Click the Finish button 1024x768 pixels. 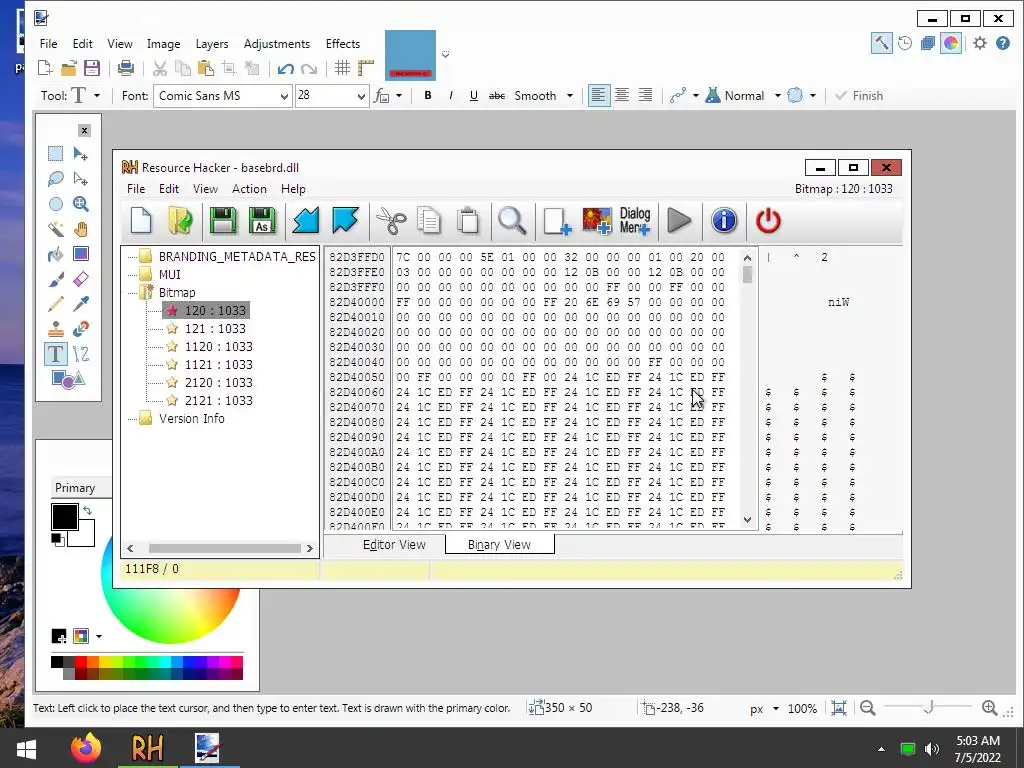click(x=859, y=95)
